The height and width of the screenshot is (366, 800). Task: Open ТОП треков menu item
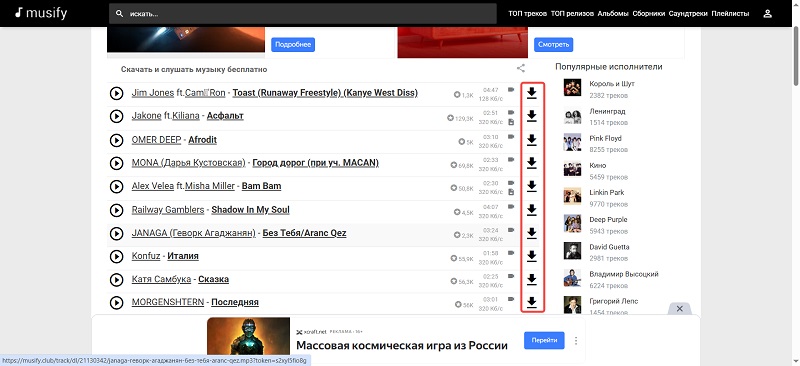(x=528, y=14)
